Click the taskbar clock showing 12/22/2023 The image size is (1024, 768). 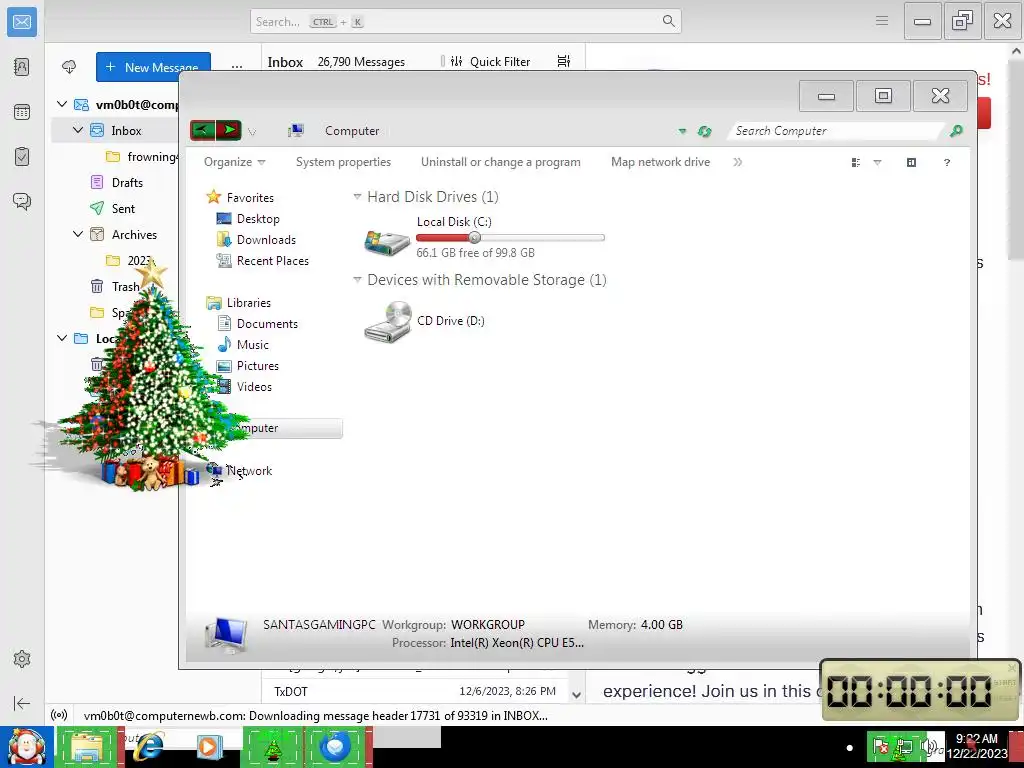click(x=977, y=746)
